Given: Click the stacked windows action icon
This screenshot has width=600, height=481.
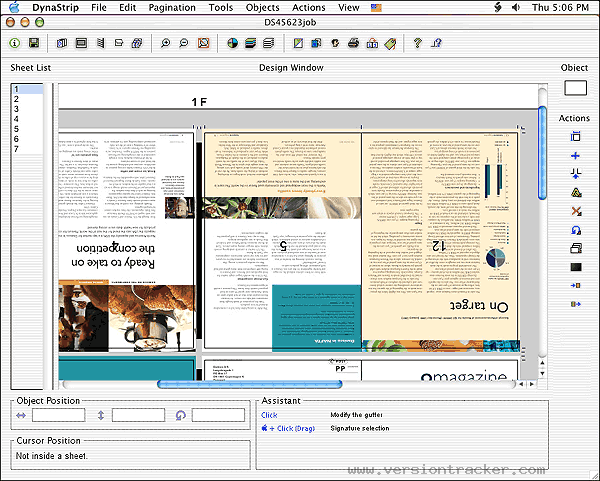Looking at the screenshot, I should pyautogui.click(x=576, y=248).
